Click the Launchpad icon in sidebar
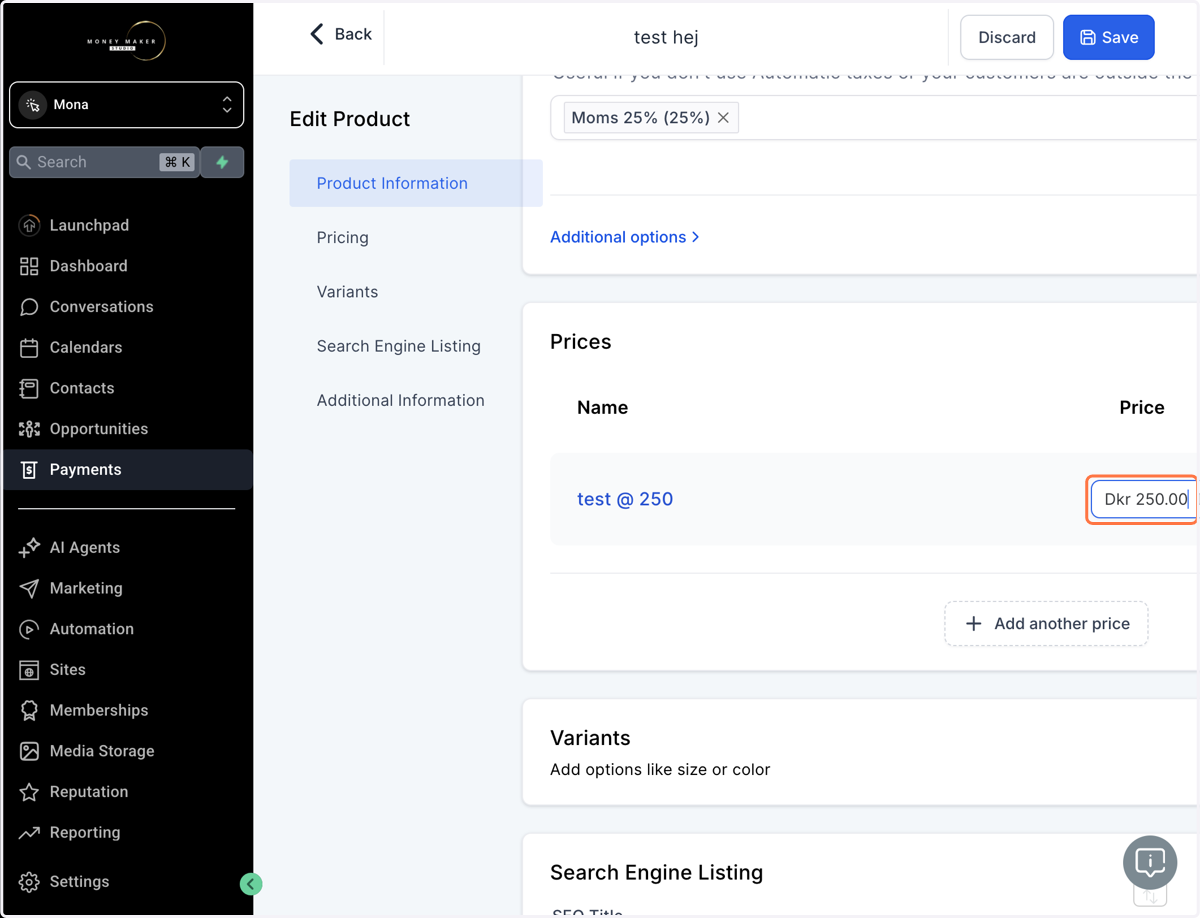This screenshot has width=1200, height=918. [29, 225]
